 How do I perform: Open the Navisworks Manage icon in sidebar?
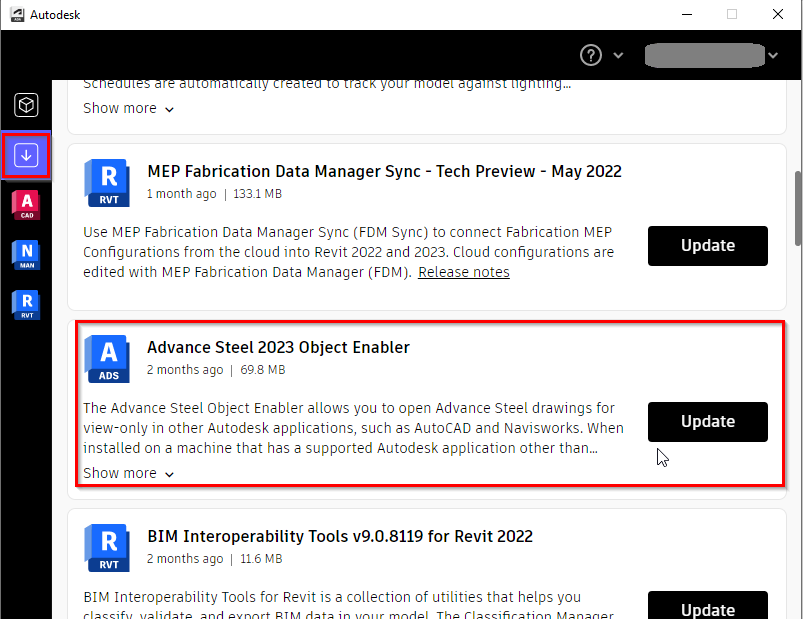(x=27, y=255)
